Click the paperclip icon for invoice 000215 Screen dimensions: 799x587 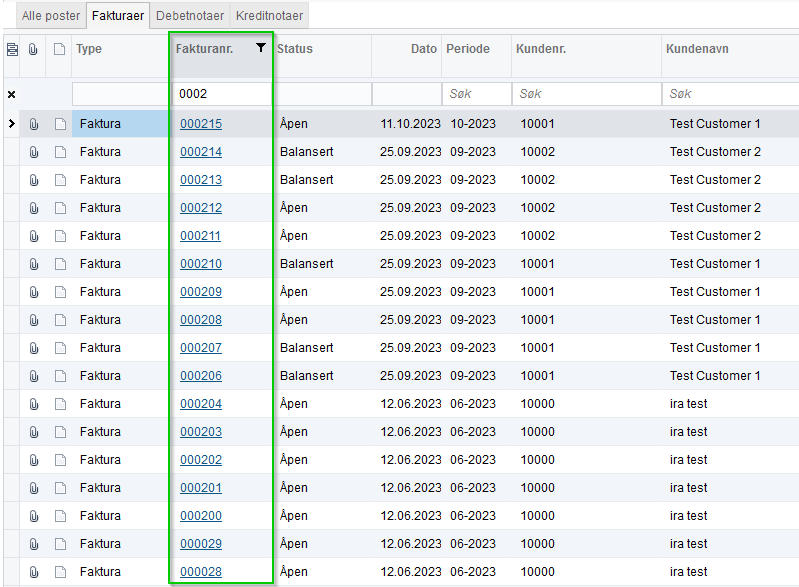click(x=34, y=124)
